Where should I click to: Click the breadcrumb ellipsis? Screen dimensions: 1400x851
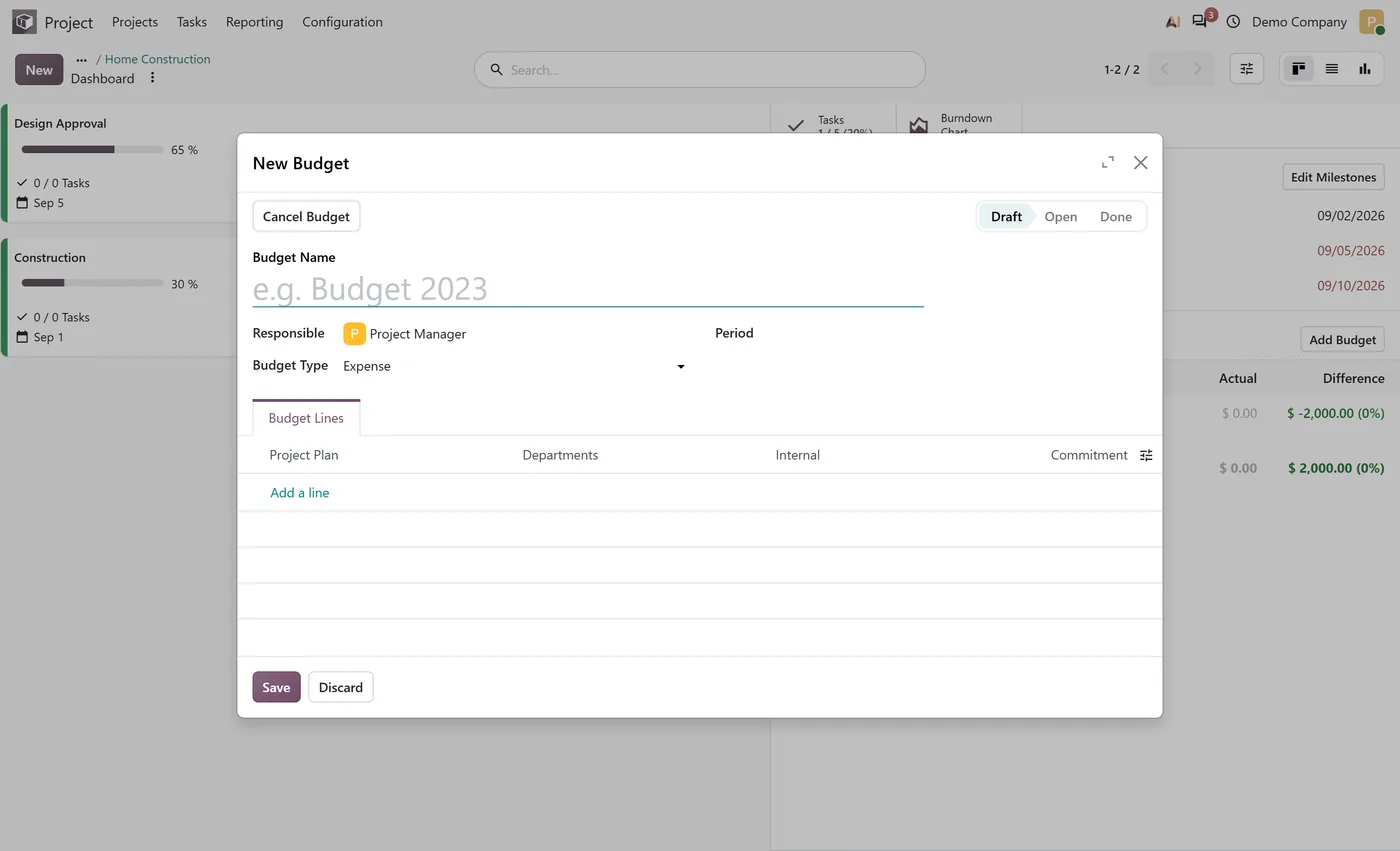pos(82,59)
